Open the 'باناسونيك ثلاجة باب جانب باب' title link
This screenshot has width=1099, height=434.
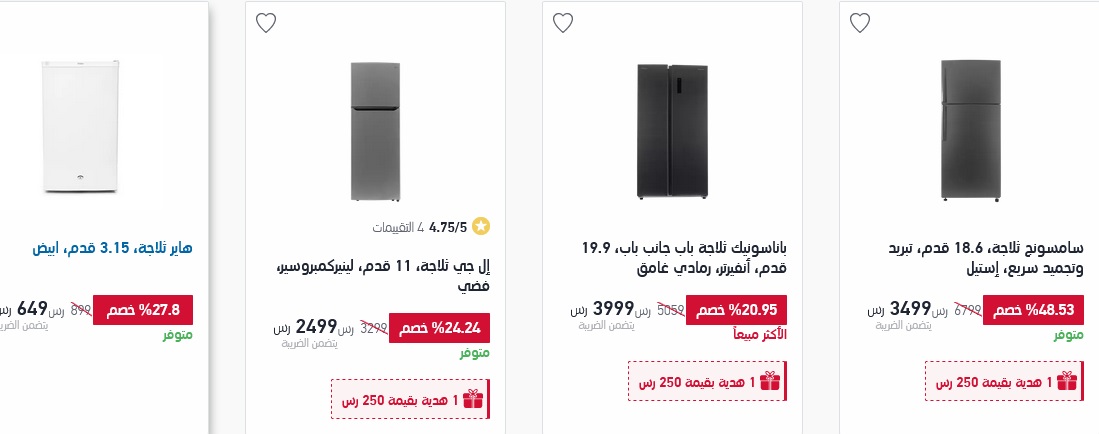tap(685, 256)
